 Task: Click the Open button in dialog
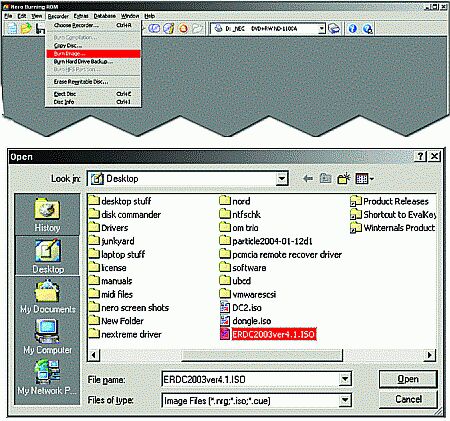point(408,379)
